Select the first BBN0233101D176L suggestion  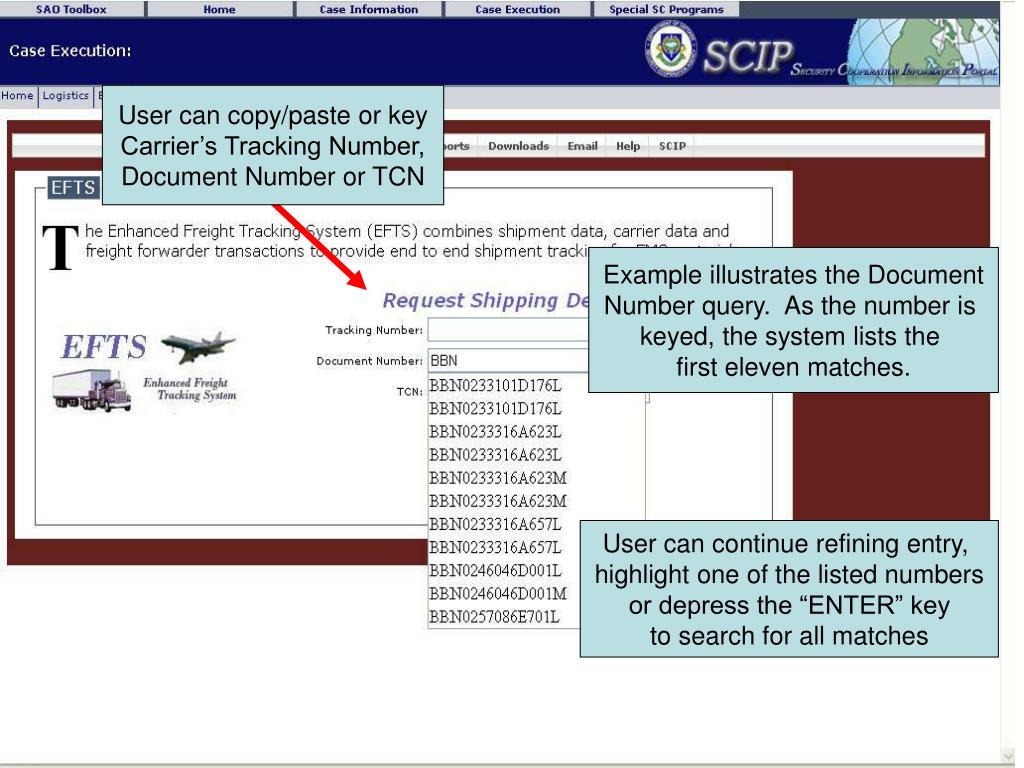coord(495,386)
